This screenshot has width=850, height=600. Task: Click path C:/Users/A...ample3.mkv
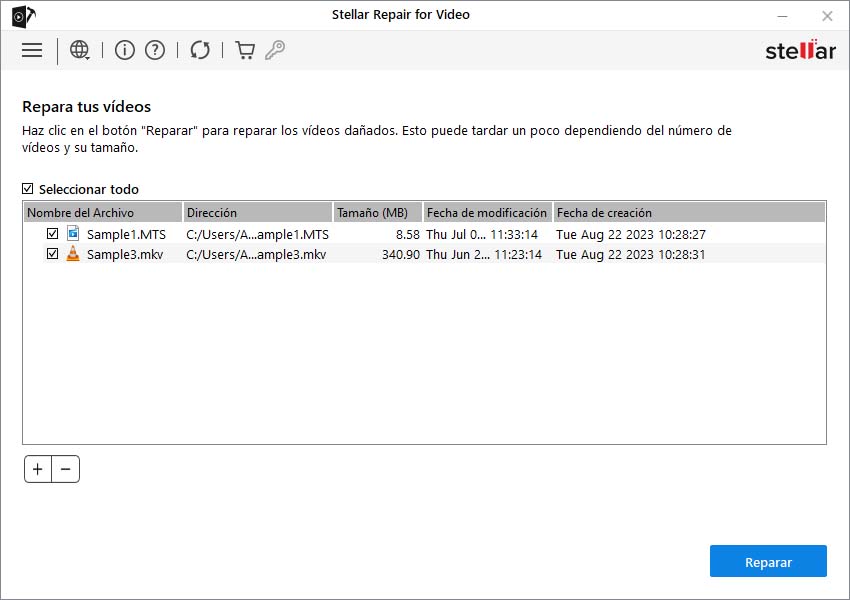256,254
